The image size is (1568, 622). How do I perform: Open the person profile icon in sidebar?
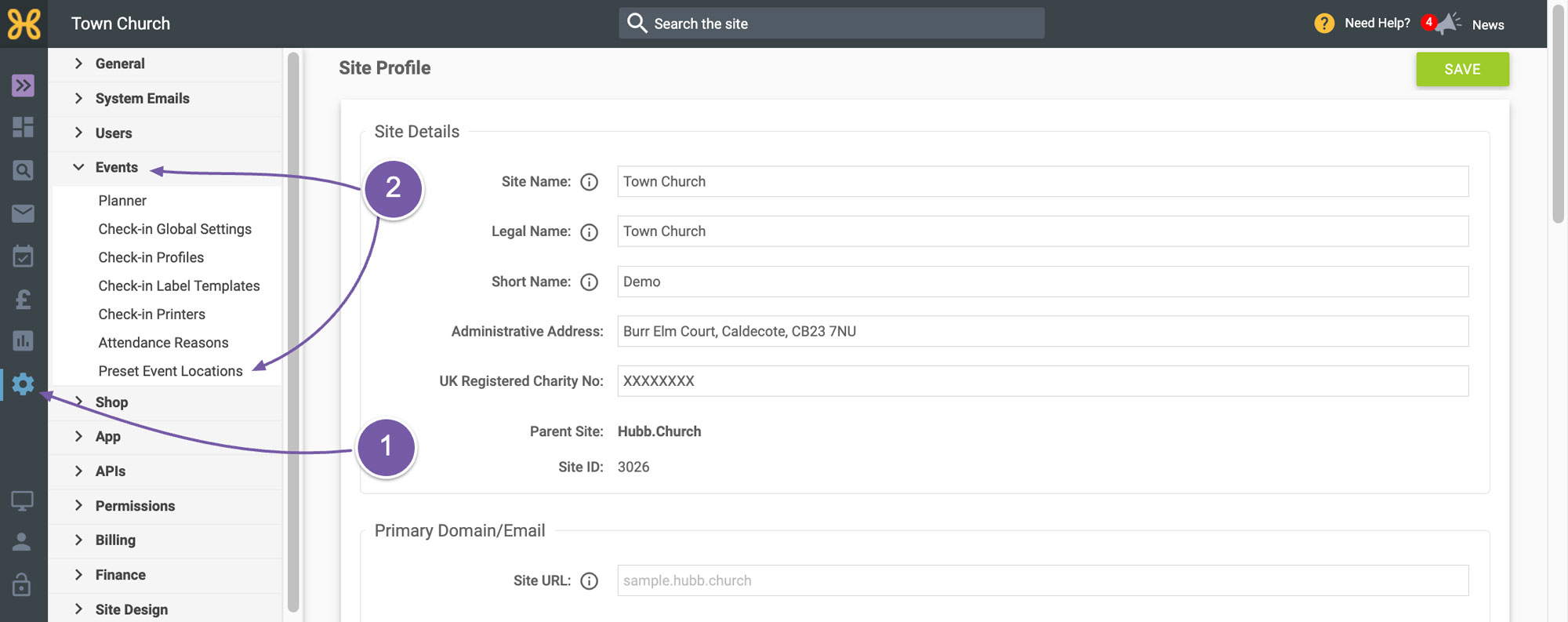[22, 541]
